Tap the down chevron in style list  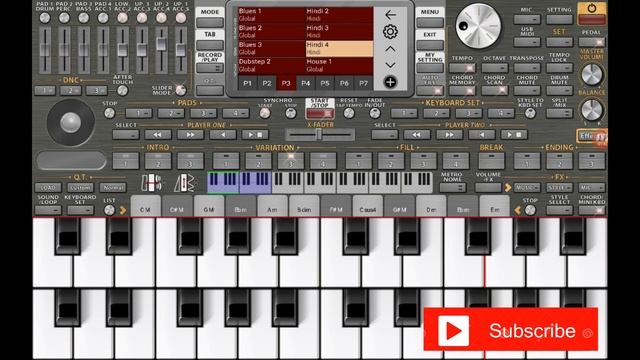coord(390,65)
